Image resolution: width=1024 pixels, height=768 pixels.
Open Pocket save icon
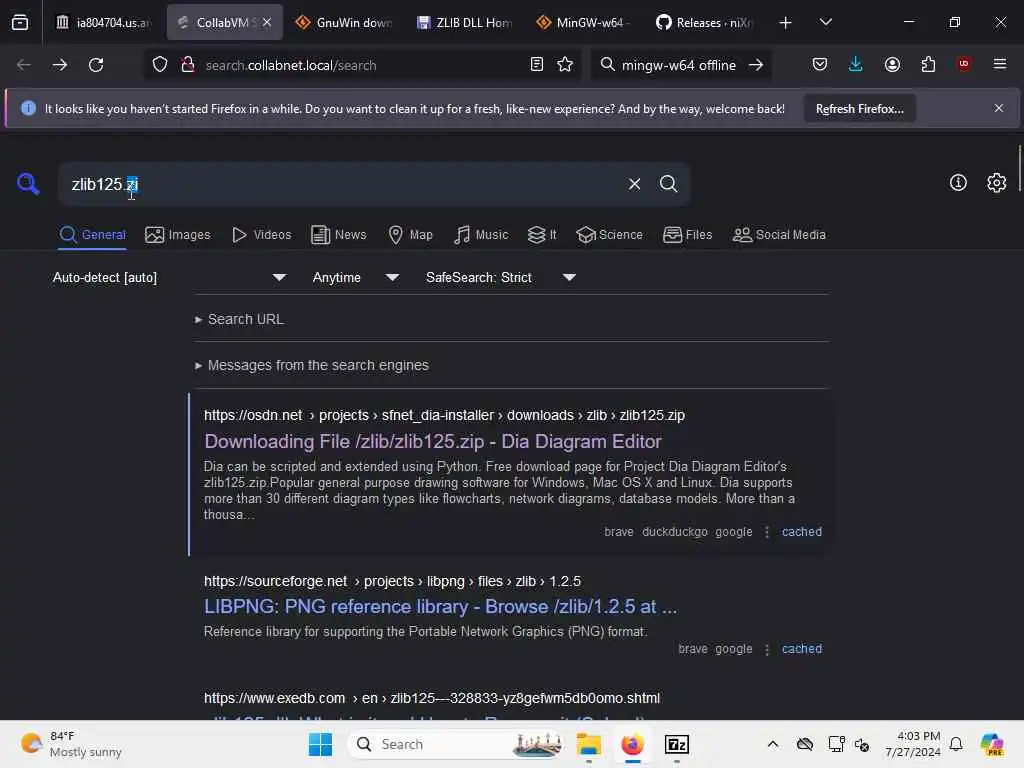point(820,65)
